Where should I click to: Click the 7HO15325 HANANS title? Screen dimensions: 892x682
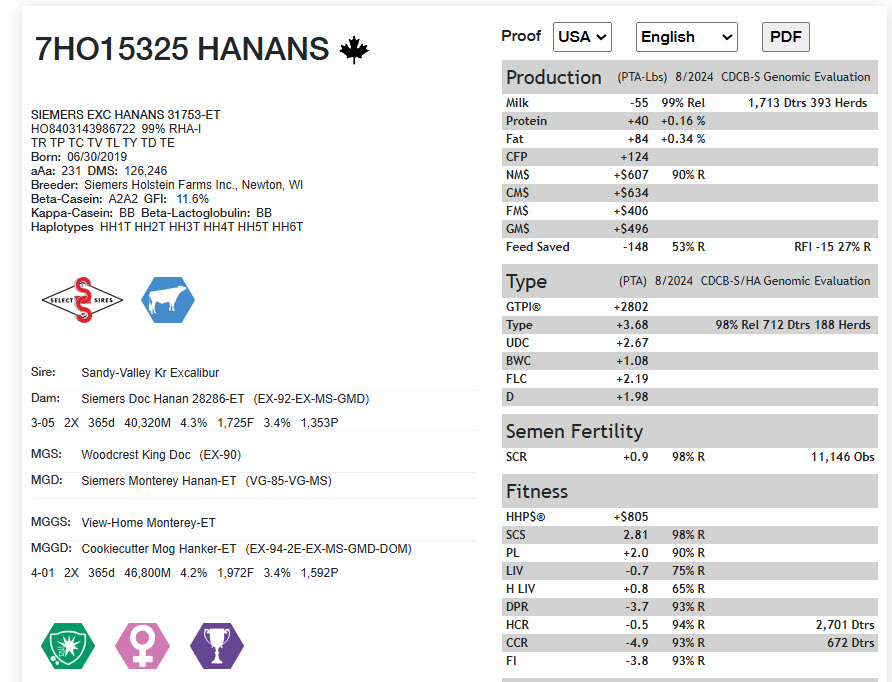(x=182, y=49)
